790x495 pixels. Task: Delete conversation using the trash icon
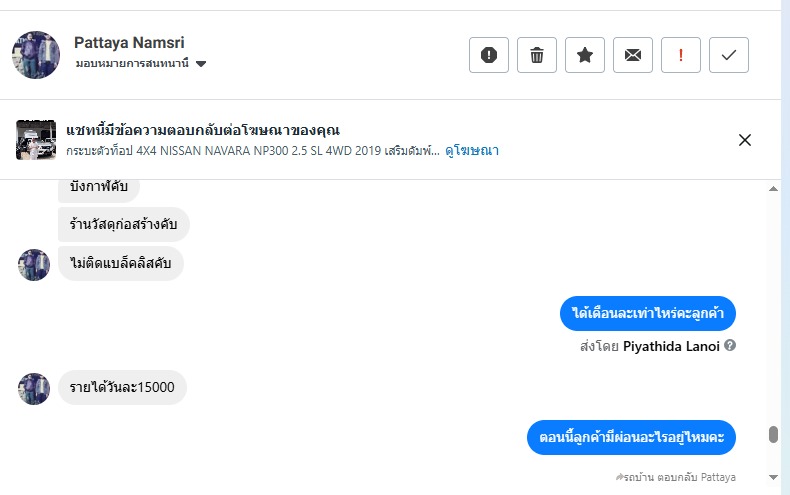click(537, 55)
